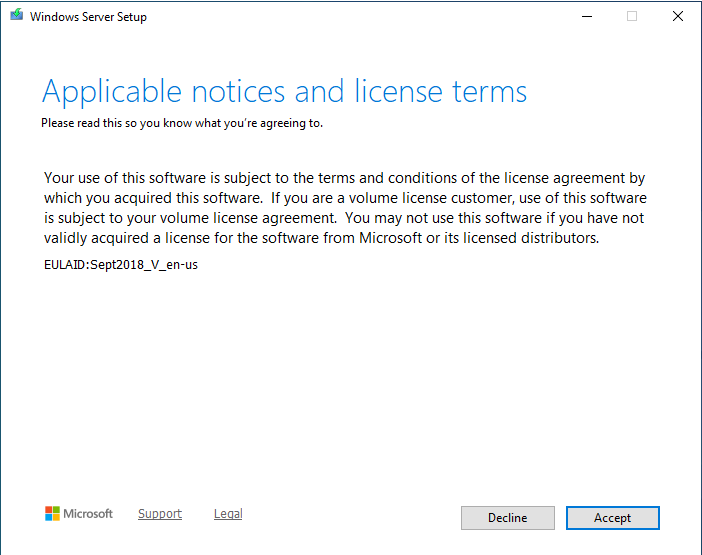Click the 'Applicable notices and license terms' heading

coord(284,92)
